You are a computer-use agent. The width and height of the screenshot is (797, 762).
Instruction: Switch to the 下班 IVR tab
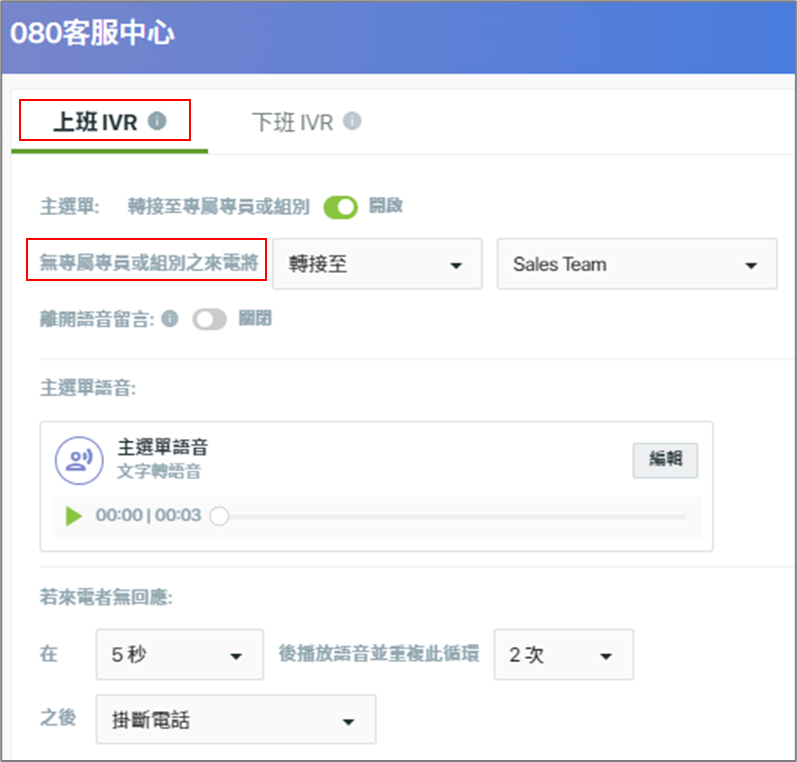tap(306, 122)
